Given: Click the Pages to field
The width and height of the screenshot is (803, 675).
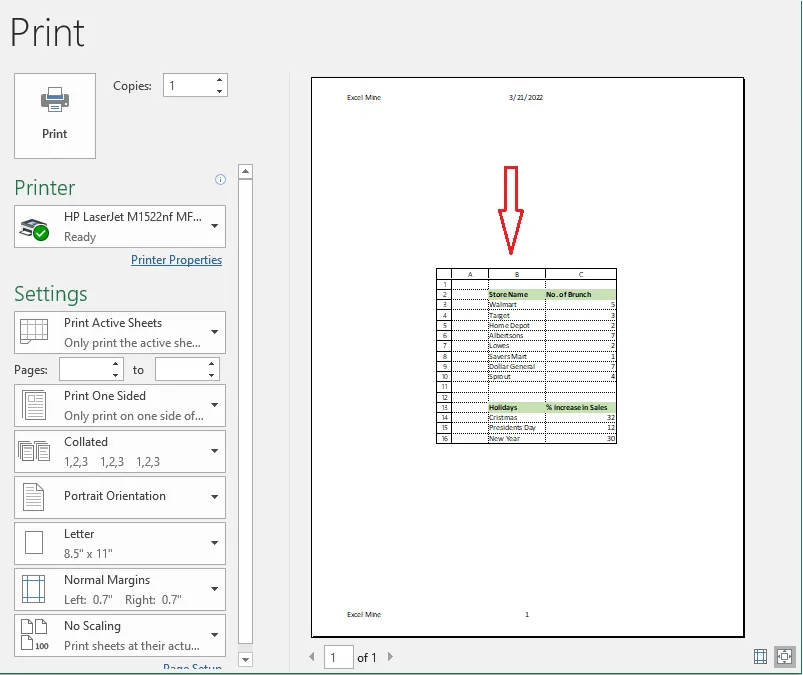Looking at the screenshot, I should click(x=181, y=369).
